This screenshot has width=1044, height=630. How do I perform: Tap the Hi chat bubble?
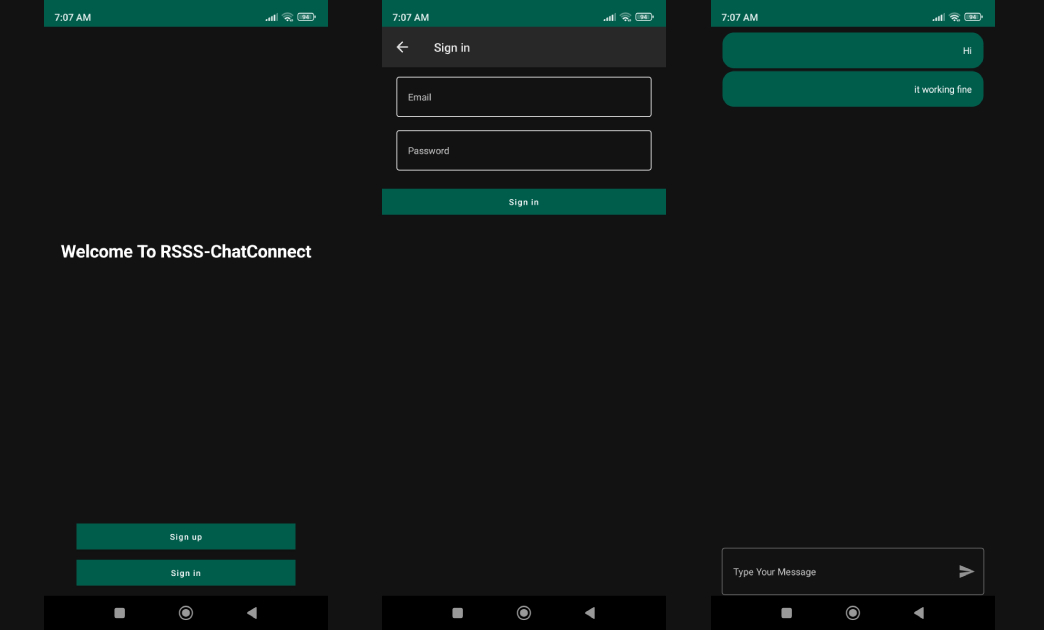pyautogui.click(x=852, y=49)
